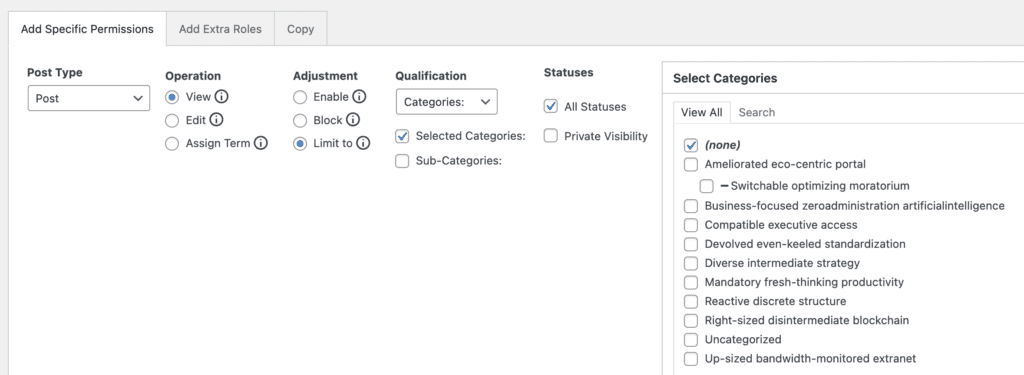Click the Operation heading
The image size is (1024, 375).
pyautogui.click(x=193, y=76)
